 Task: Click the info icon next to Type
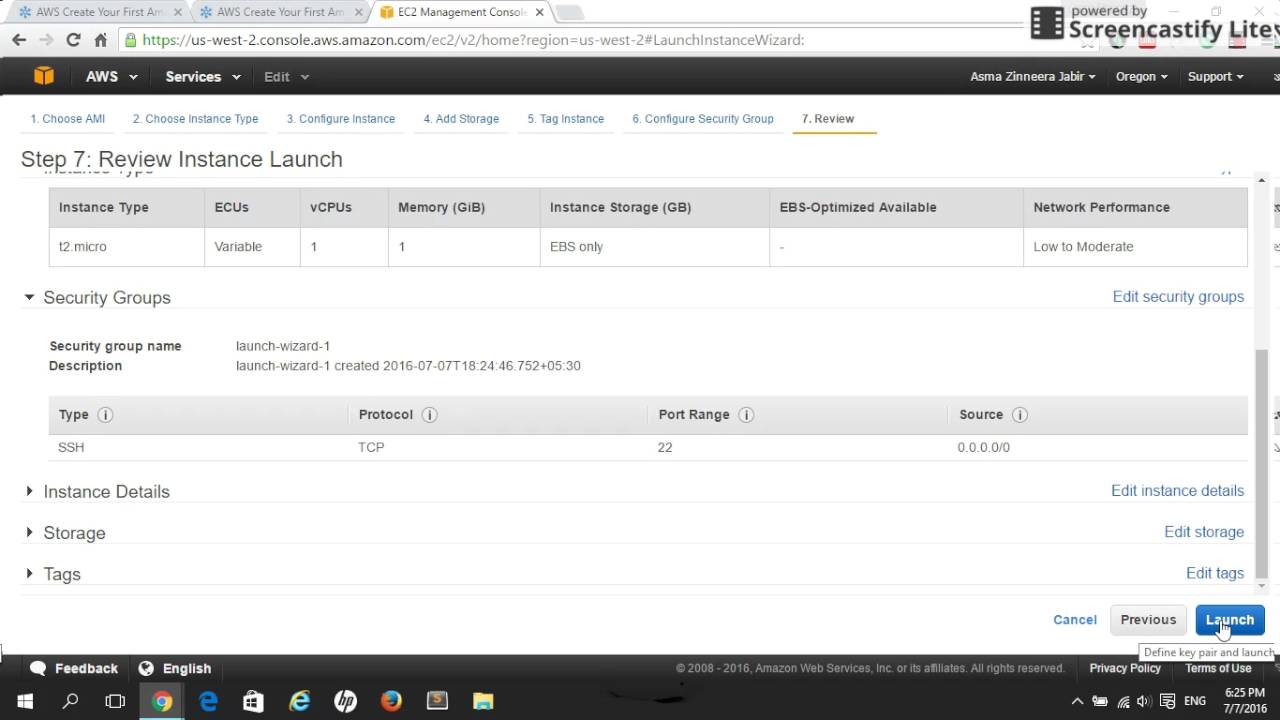point(105,415)
